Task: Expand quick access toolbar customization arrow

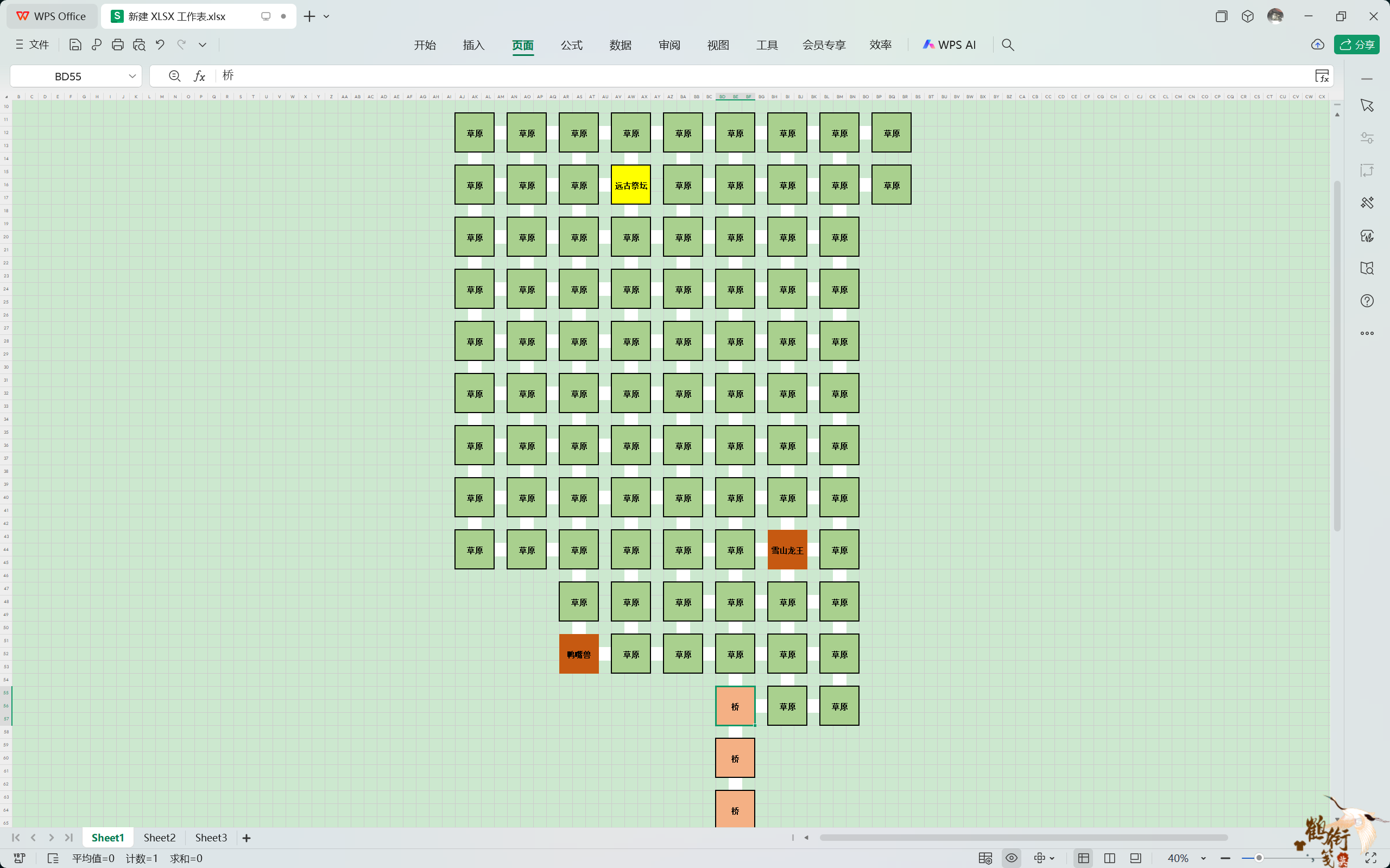Action: (x=203, y=45)
